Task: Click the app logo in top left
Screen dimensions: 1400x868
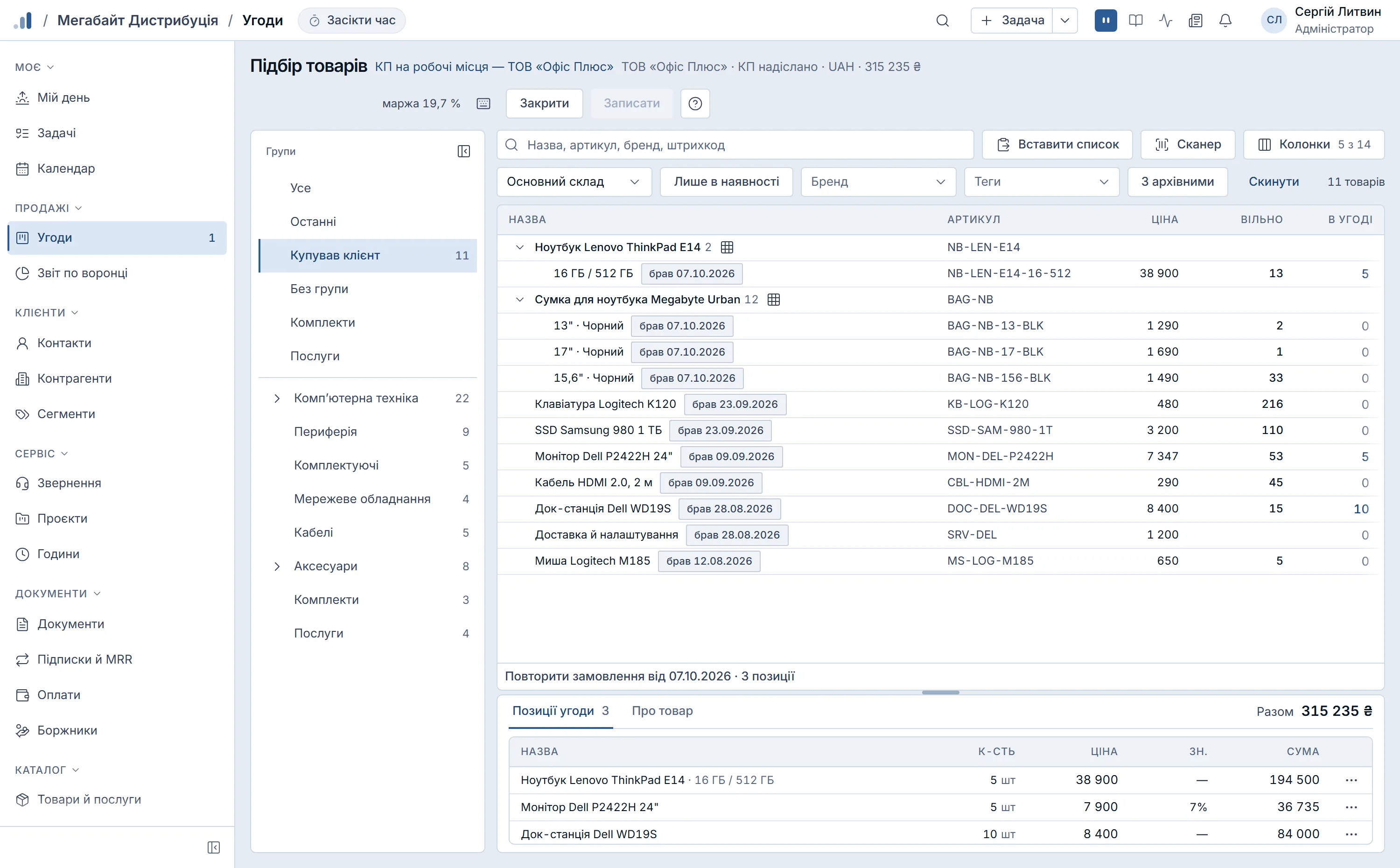Action: tap(23, 21)
